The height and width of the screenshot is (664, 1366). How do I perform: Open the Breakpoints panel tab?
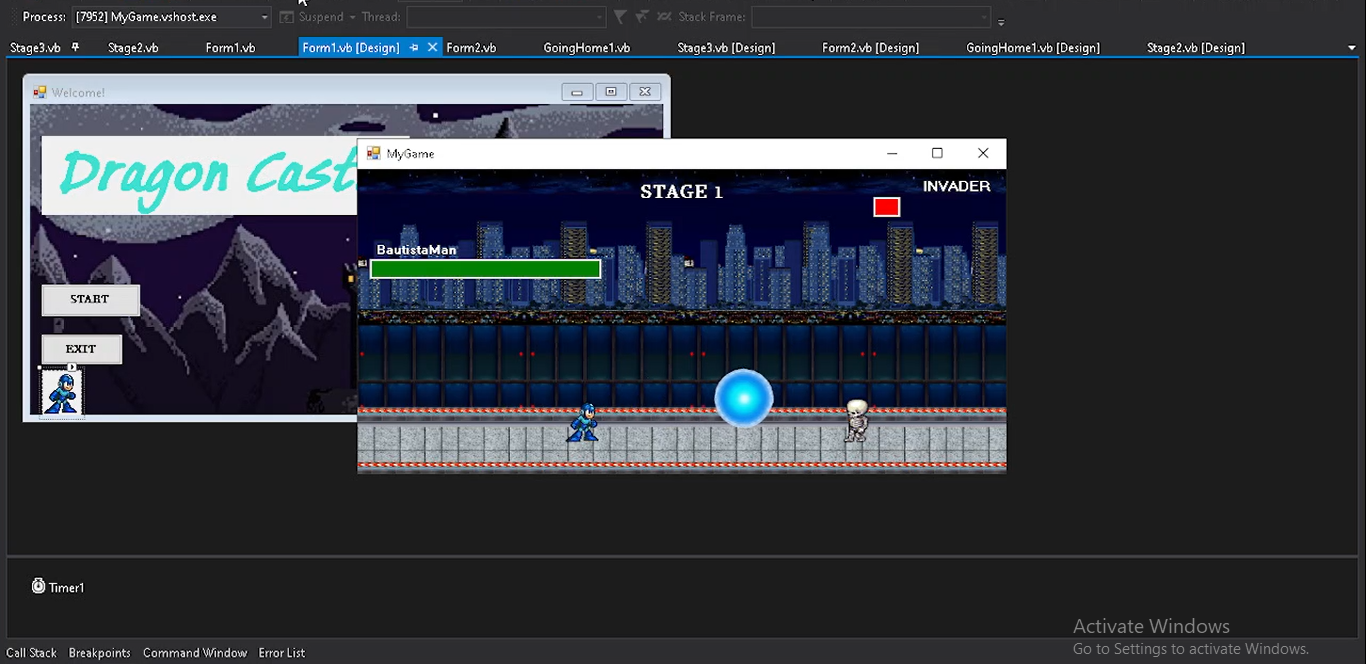(99, 653)
